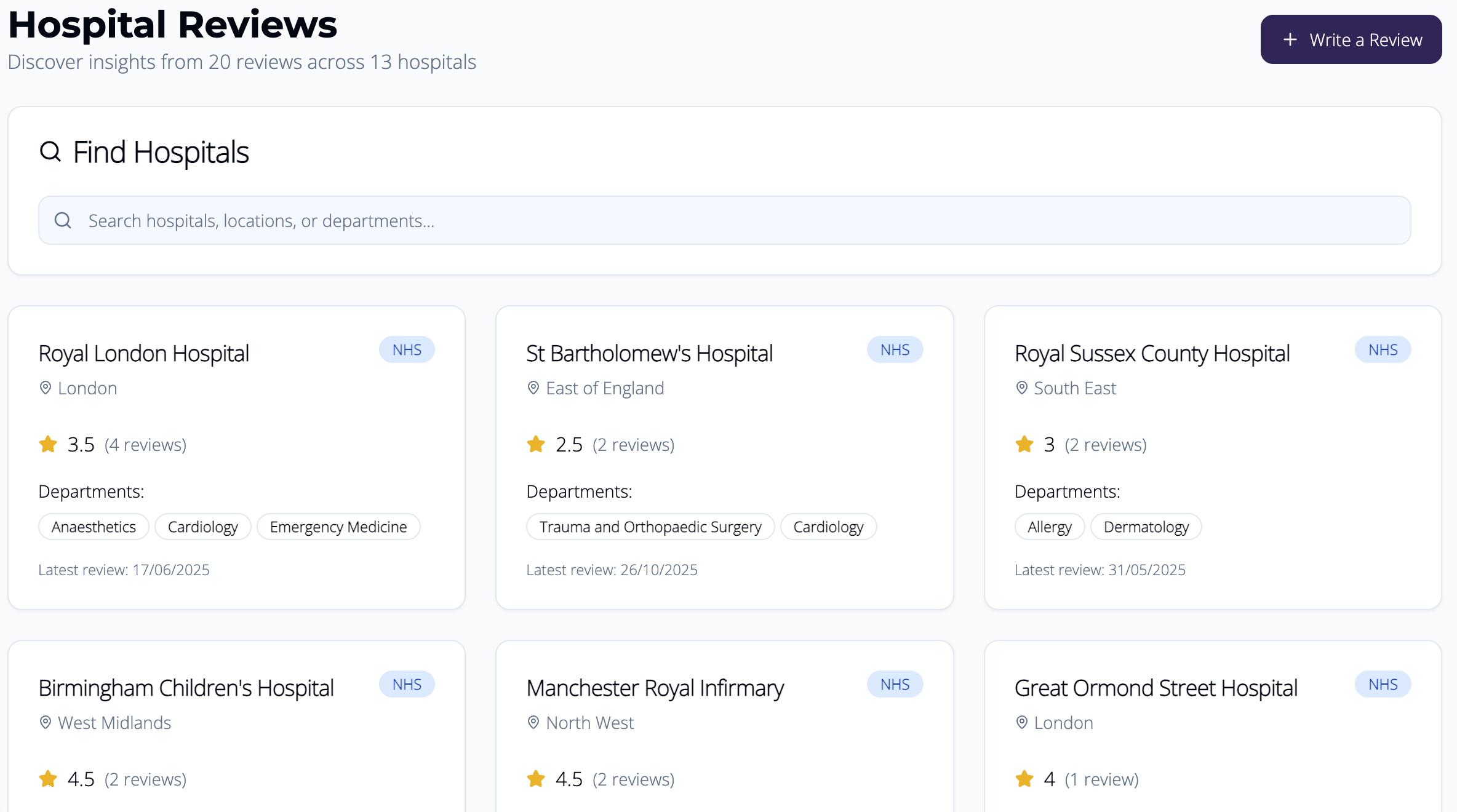The width and height of the screenshot is (1457, 812).
Task: Click the 1 review link for Great Ormond Street
Action: (x=1102, y=779)
